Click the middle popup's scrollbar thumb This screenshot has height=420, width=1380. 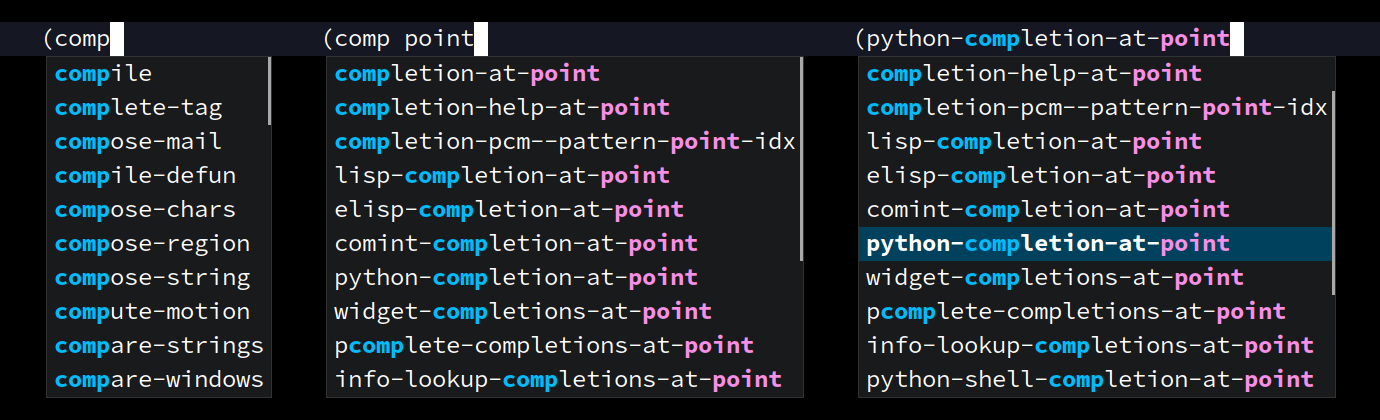[802, 159]
